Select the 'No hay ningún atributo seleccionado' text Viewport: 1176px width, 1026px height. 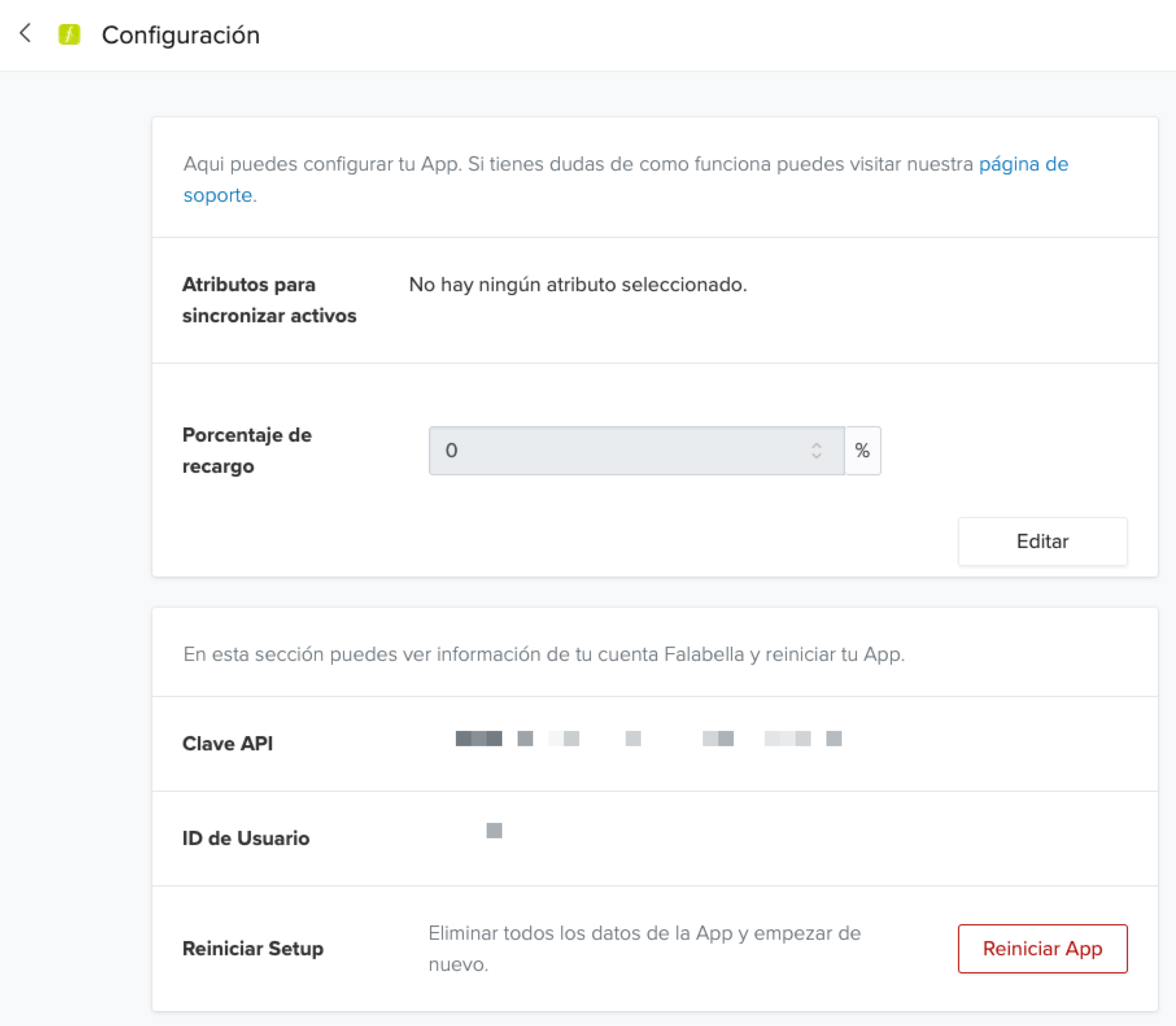pyautogui.click(x=577, y=285)
